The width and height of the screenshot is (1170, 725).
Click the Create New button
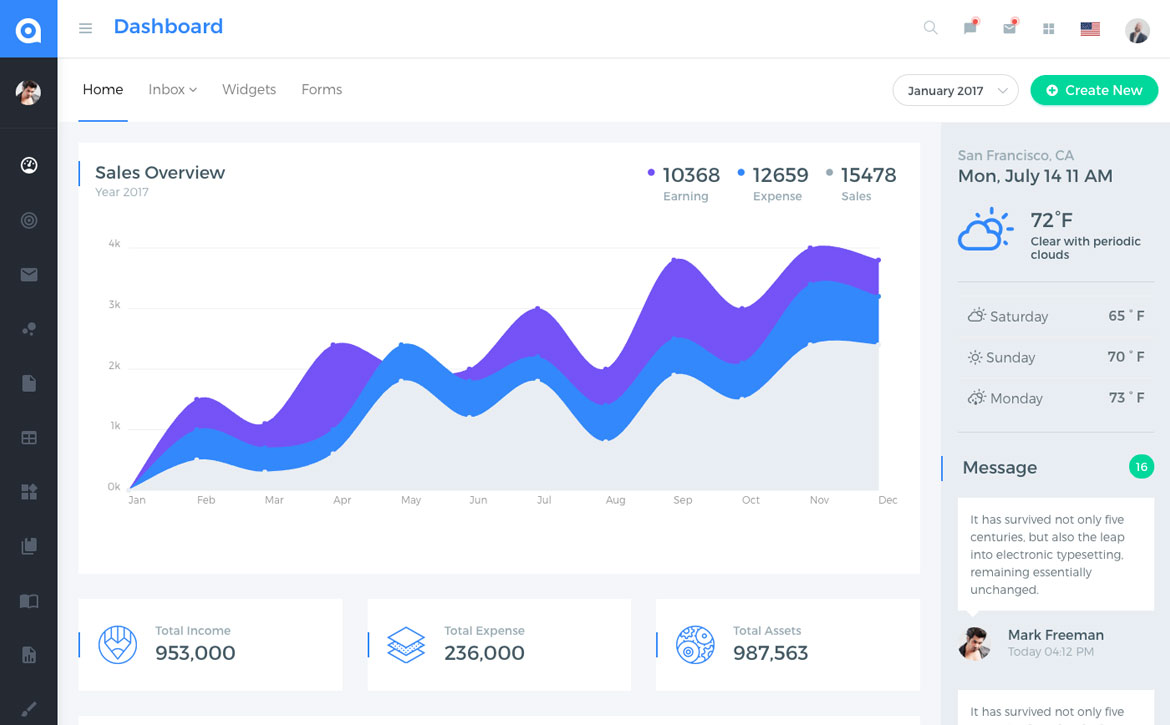point(1094,90)
